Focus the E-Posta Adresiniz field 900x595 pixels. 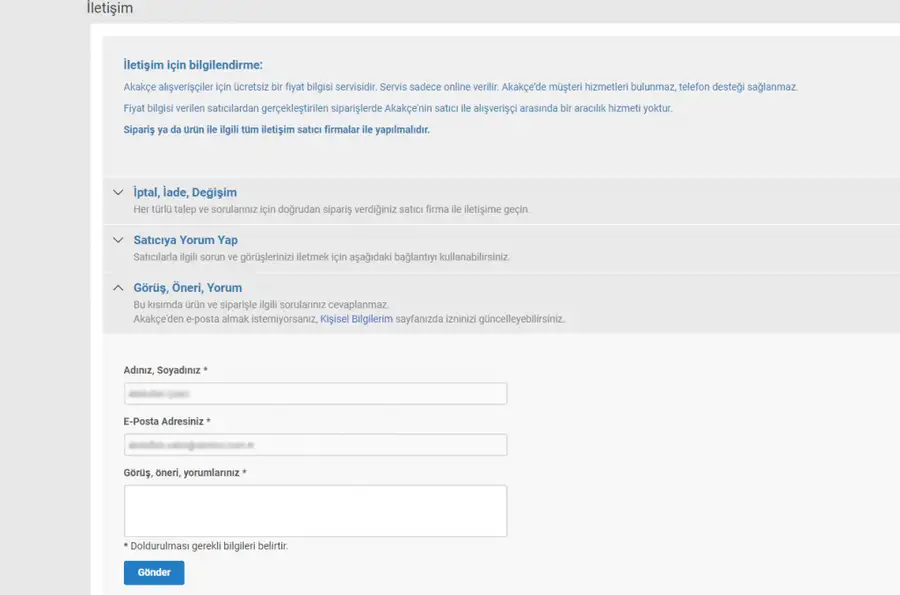315,445
